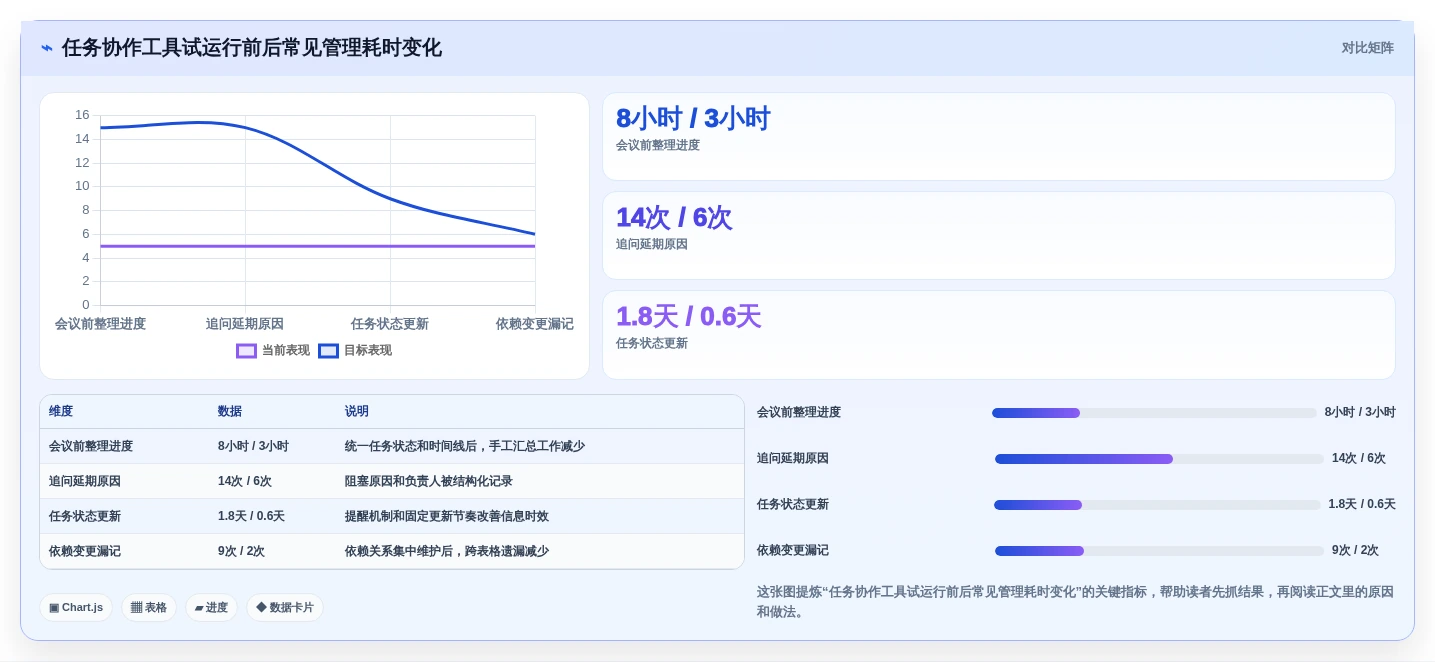Click the 追问延期原因 progress bar
Image resolution: width=1435 pixels, height=662 pixels.
click(1159, 459)
